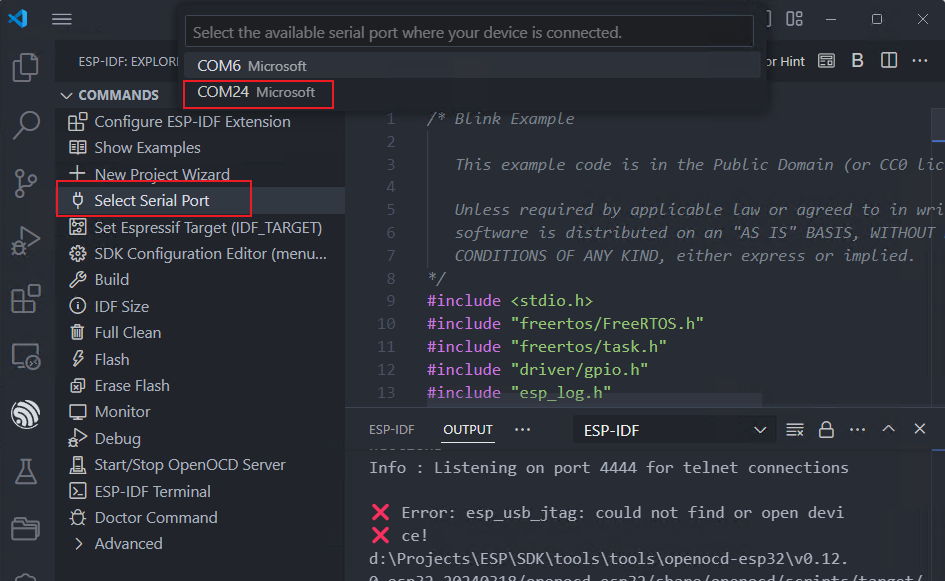Focus the serial port search field
The height and width of the screenshot is (581, 945).
tap(469, 32)
